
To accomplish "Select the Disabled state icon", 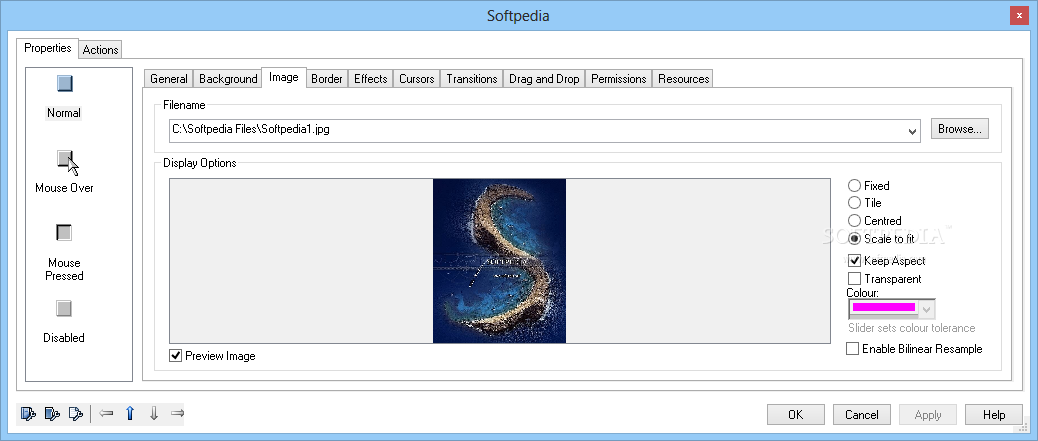I will click(64, 309).
